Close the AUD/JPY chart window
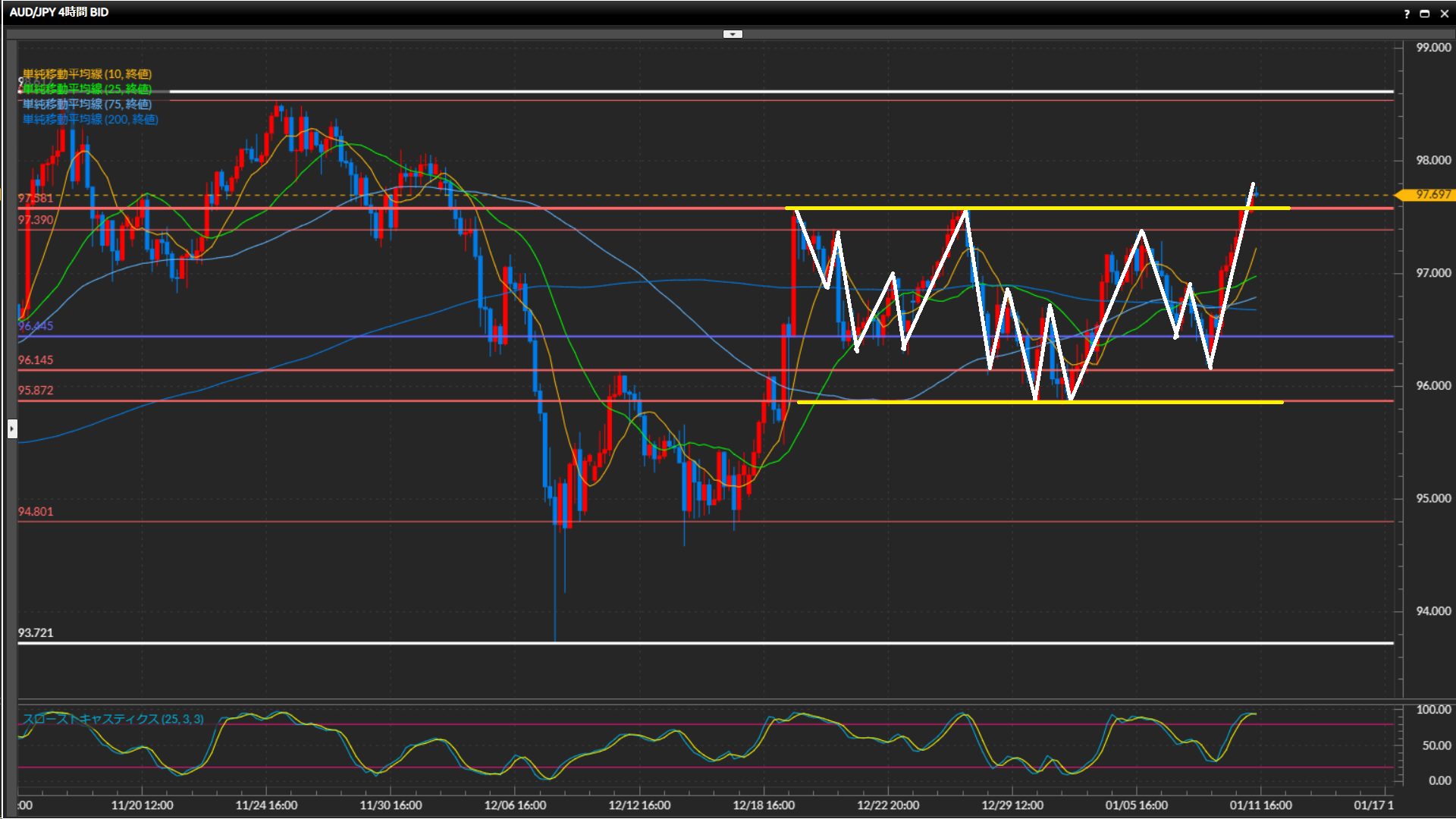 (1444, 14)
